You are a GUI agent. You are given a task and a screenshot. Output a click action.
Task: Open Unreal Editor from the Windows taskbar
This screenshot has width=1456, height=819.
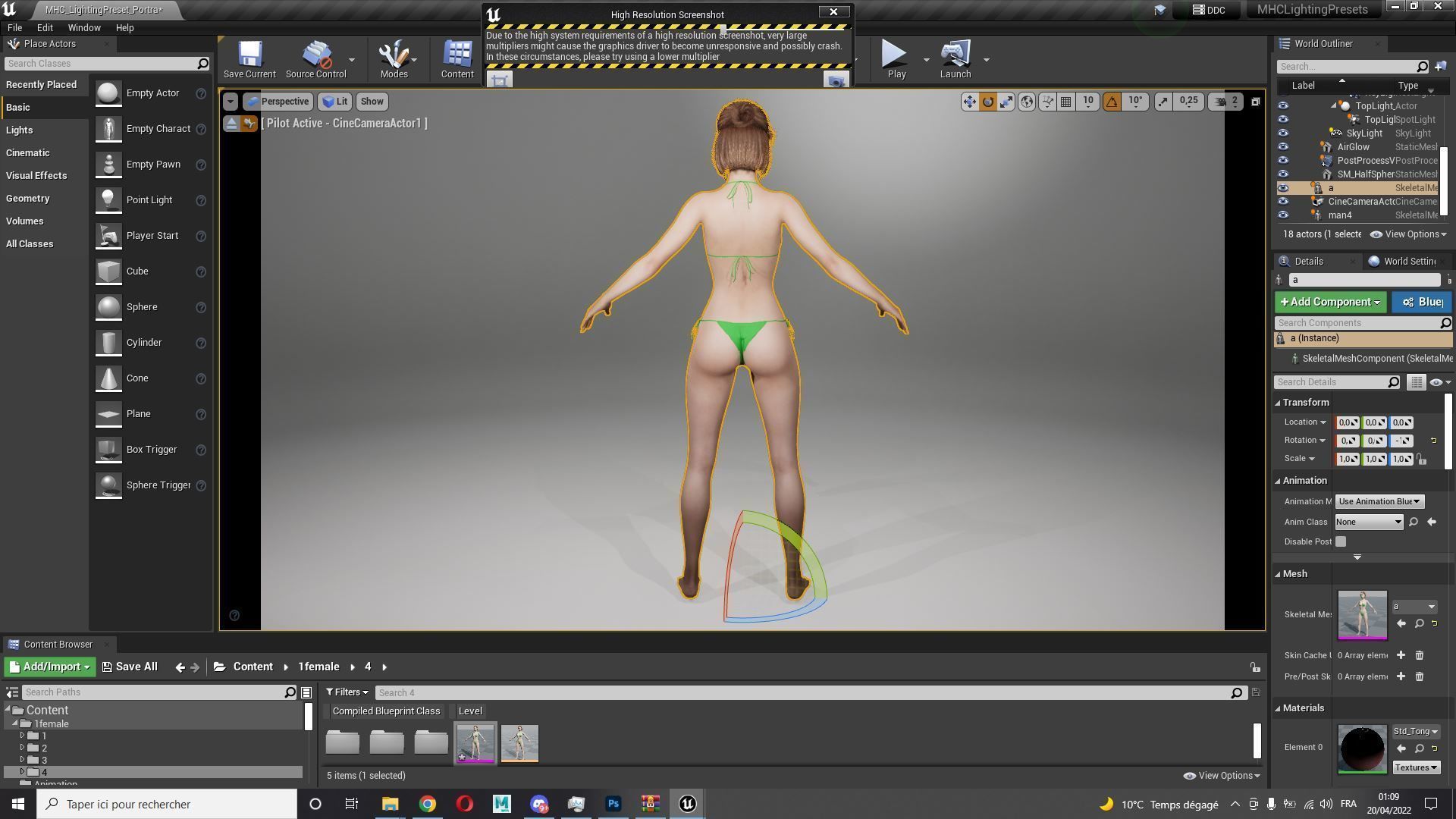[687, 804]
